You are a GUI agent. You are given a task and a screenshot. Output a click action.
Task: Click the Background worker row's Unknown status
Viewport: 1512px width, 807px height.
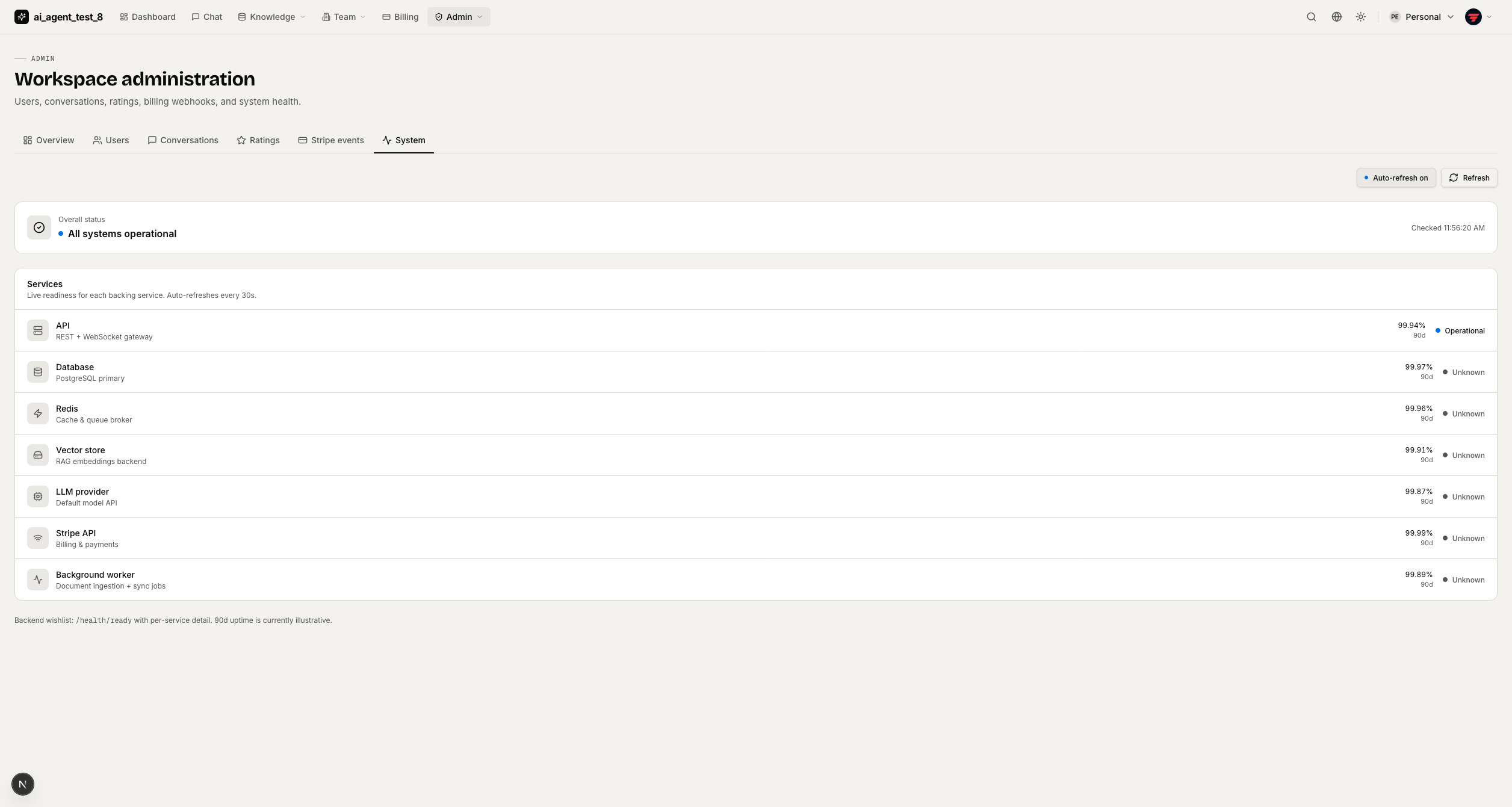click(1464, 580)
